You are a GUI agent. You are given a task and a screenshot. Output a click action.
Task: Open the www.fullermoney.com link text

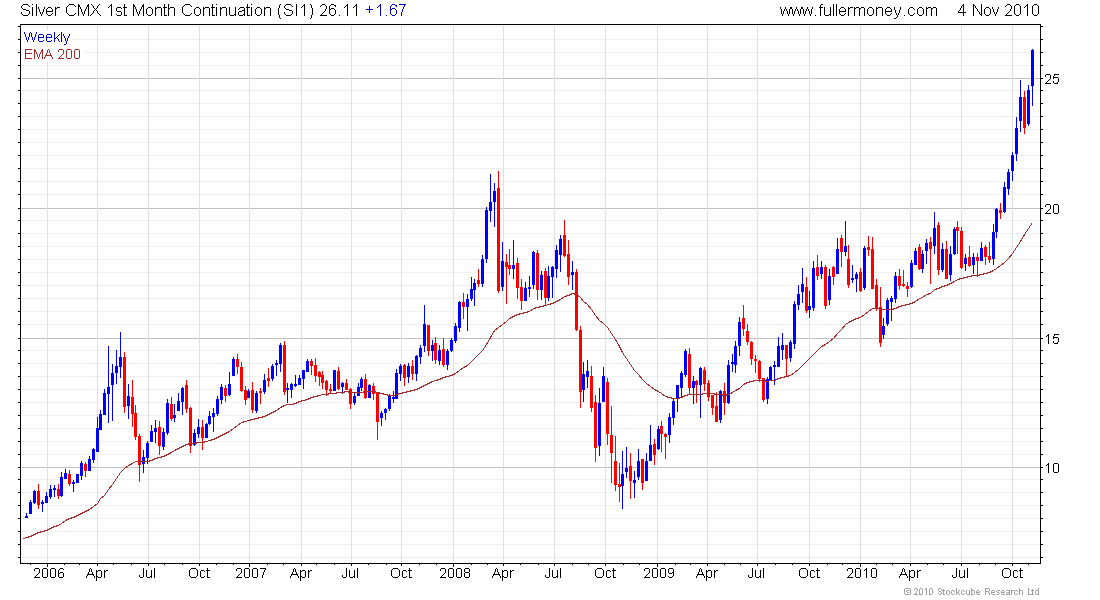click(859, 11)
